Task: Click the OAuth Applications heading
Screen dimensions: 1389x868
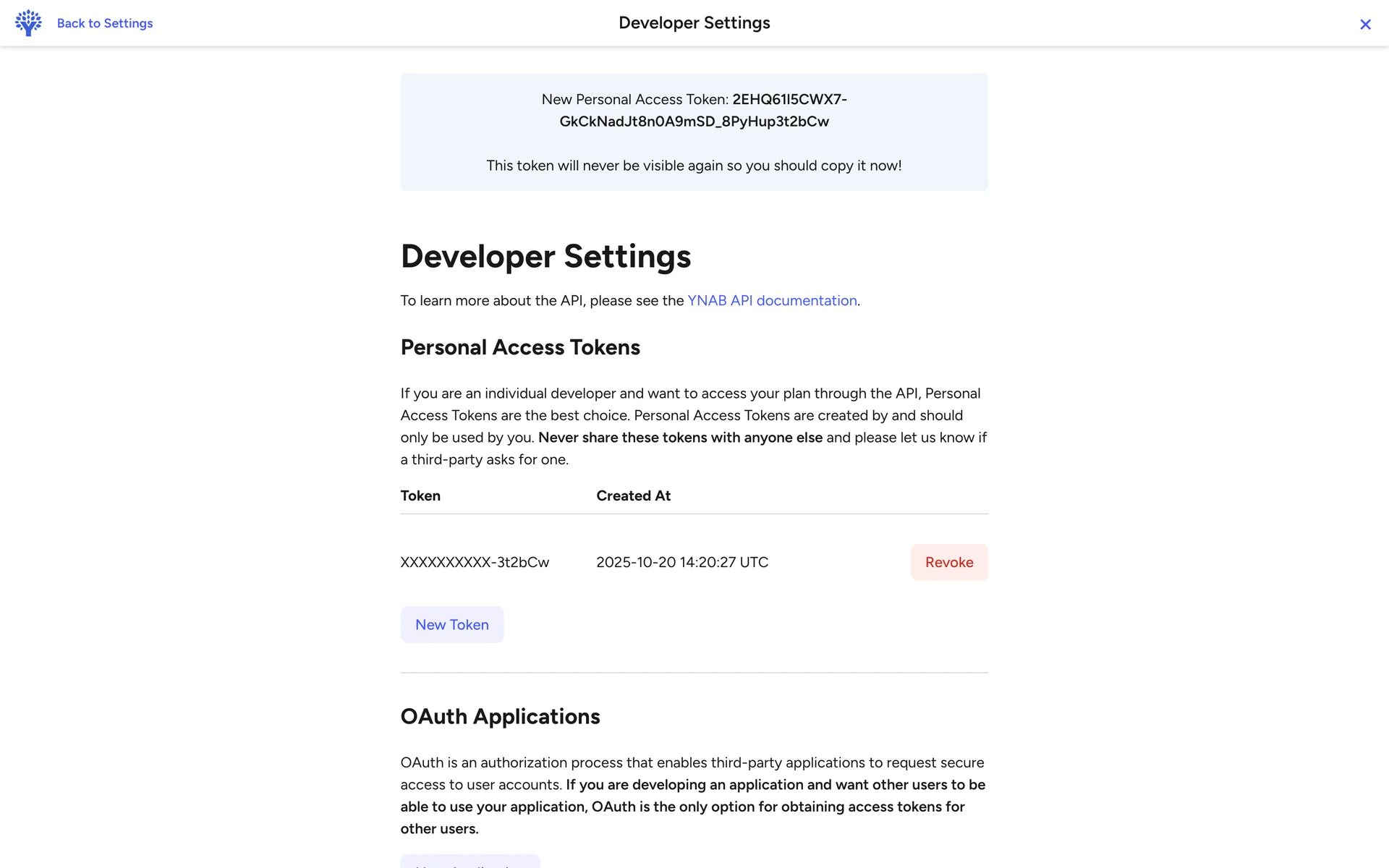Action: point(500,716)
